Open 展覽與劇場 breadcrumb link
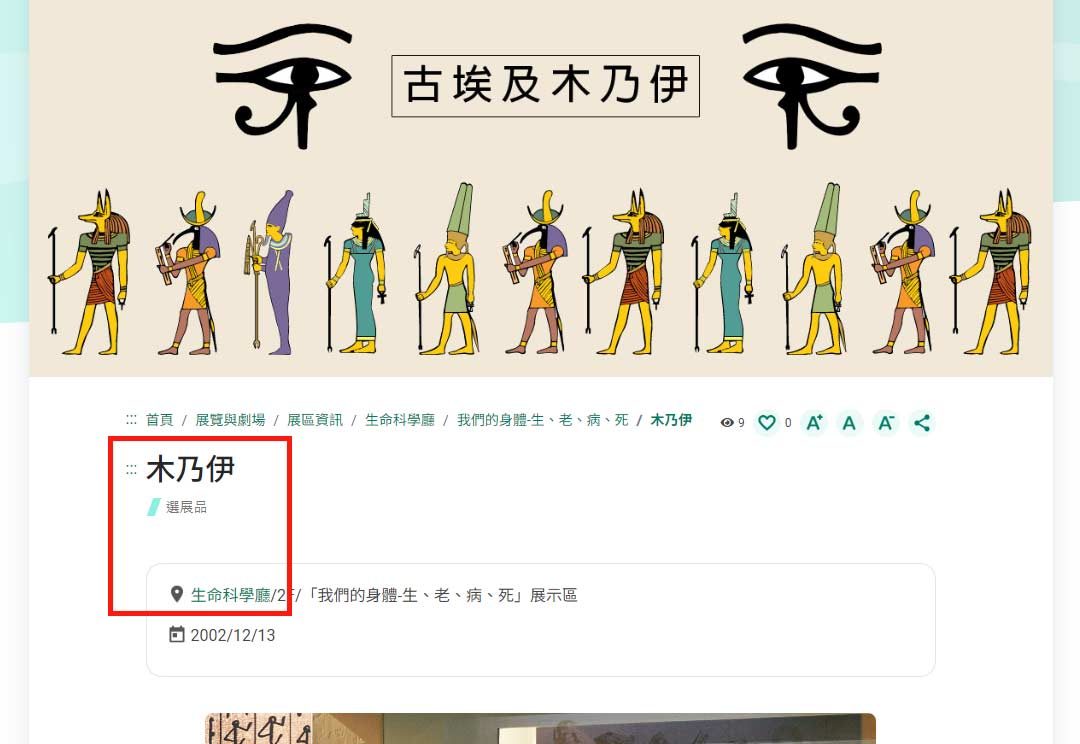The image size is (1080, 744). click(230, 420)
